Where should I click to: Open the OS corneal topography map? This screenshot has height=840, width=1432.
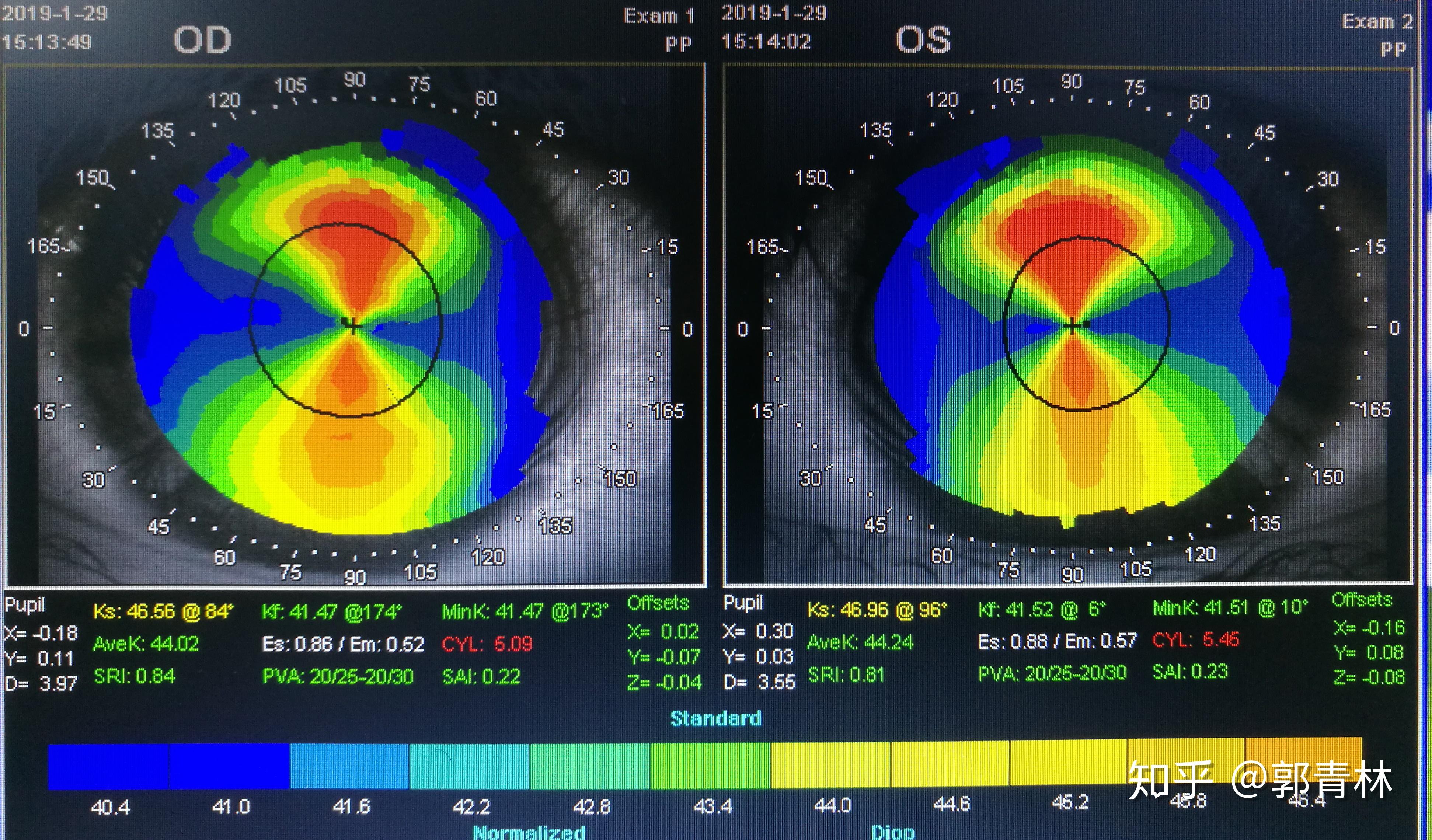(x=1068, y=325)
